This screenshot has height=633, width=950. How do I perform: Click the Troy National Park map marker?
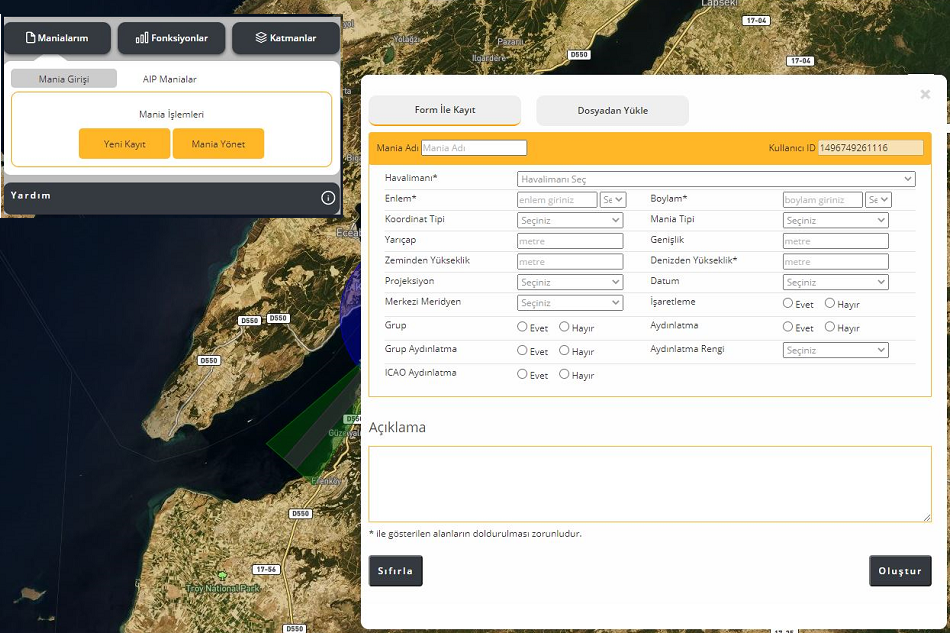click(x=222, y=576)
